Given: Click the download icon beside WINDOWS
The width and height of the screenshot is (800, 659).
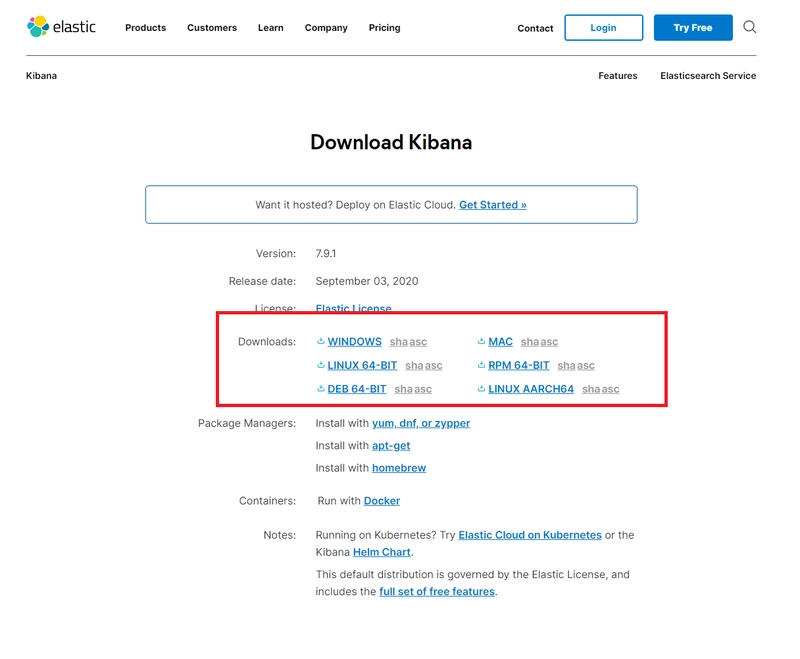Looking at the screenshot, I should coord(321,341).
